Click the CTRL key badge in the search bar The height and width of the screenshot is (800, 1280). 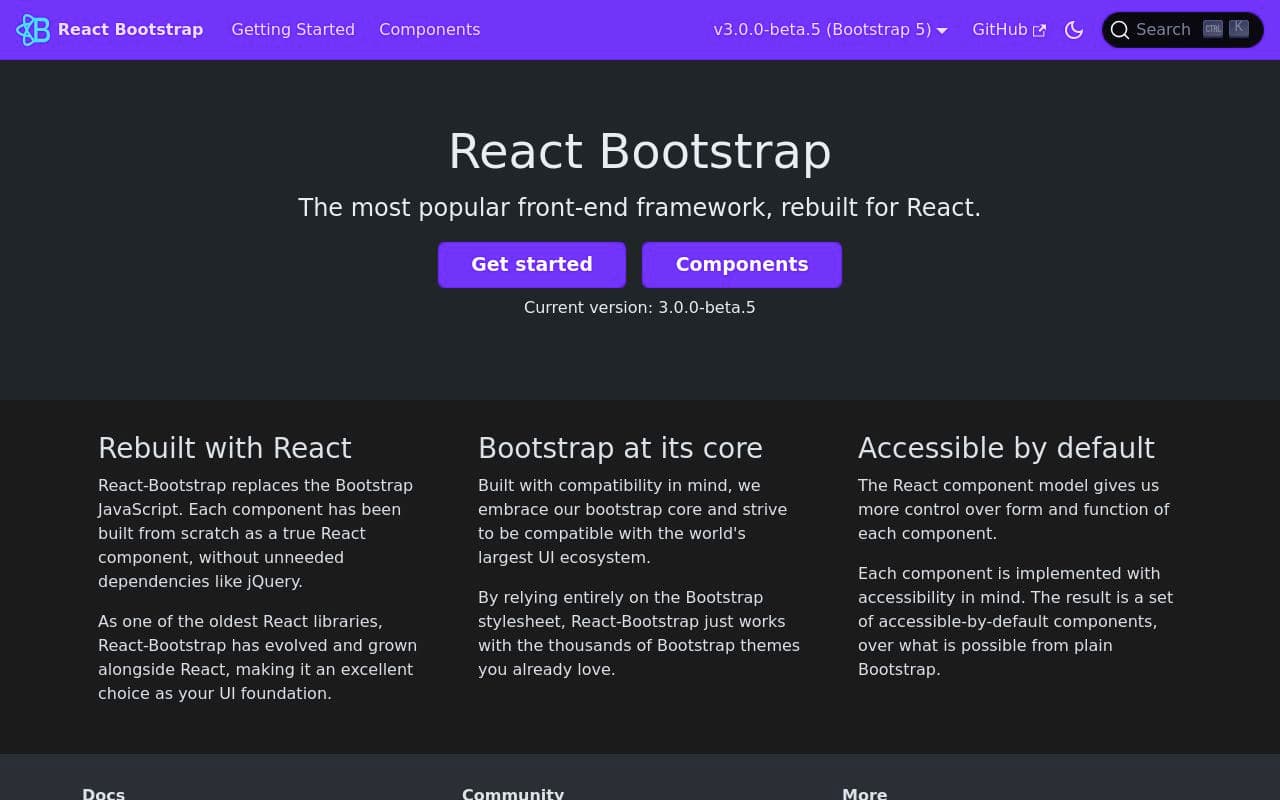click(x=1212, y=28)
